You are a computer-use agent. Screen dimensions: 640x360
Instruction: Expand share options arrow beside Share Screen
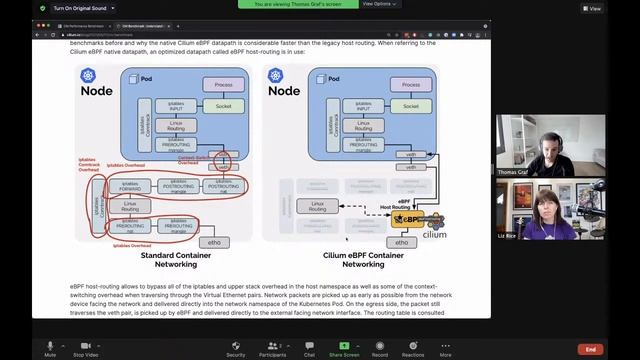(358, 346)
